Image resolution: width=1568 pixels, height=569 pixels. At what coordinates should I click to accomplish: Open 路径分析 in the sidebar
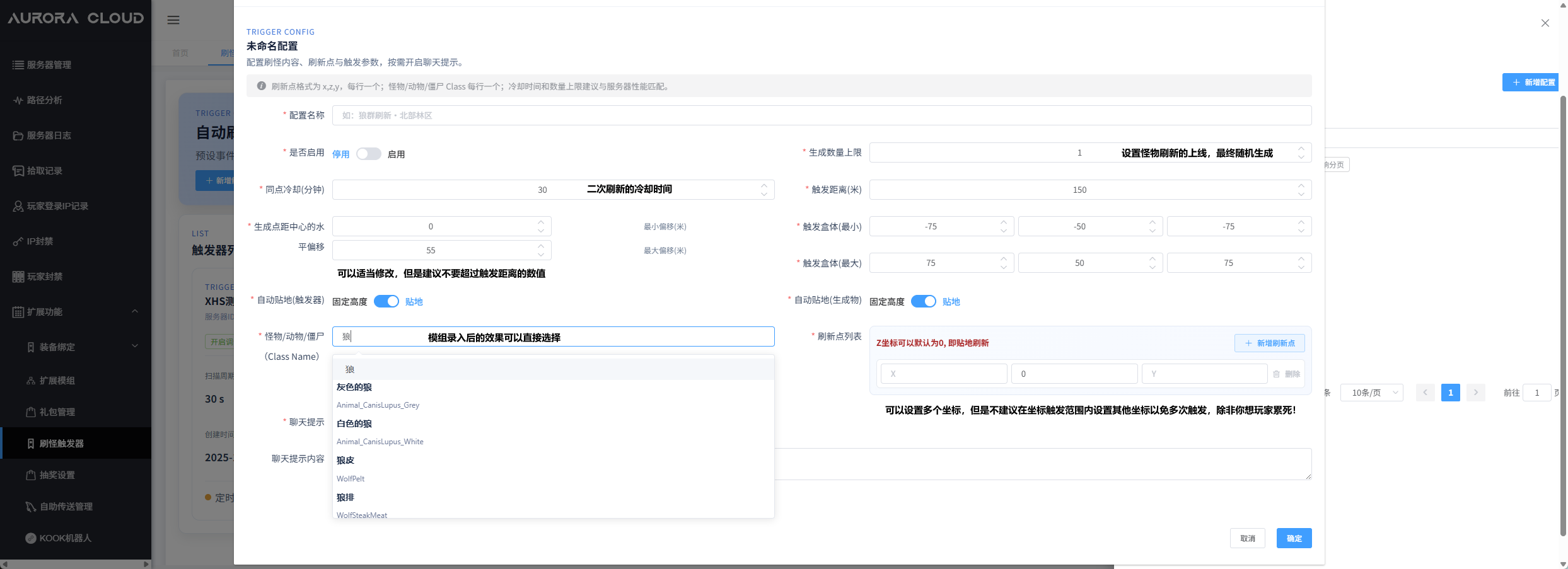click(44, 100)
